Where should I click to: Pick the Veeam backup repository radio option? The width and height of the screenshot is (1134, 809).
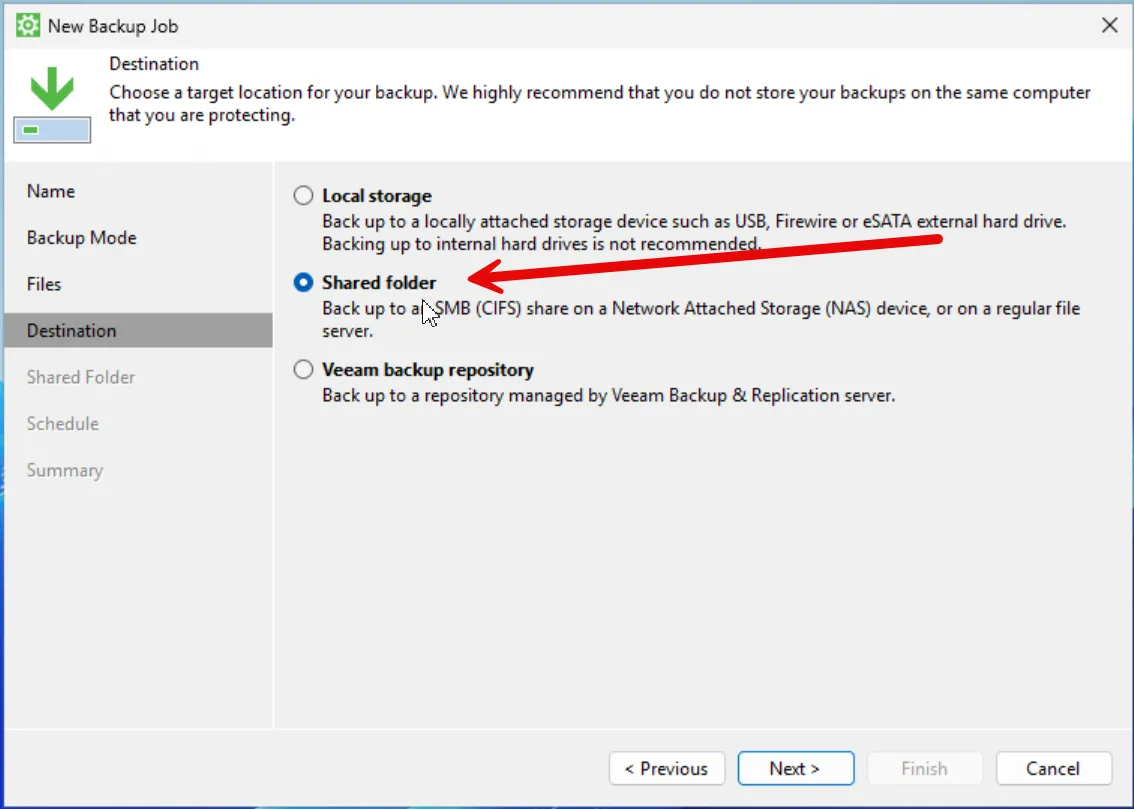point(303,370)
